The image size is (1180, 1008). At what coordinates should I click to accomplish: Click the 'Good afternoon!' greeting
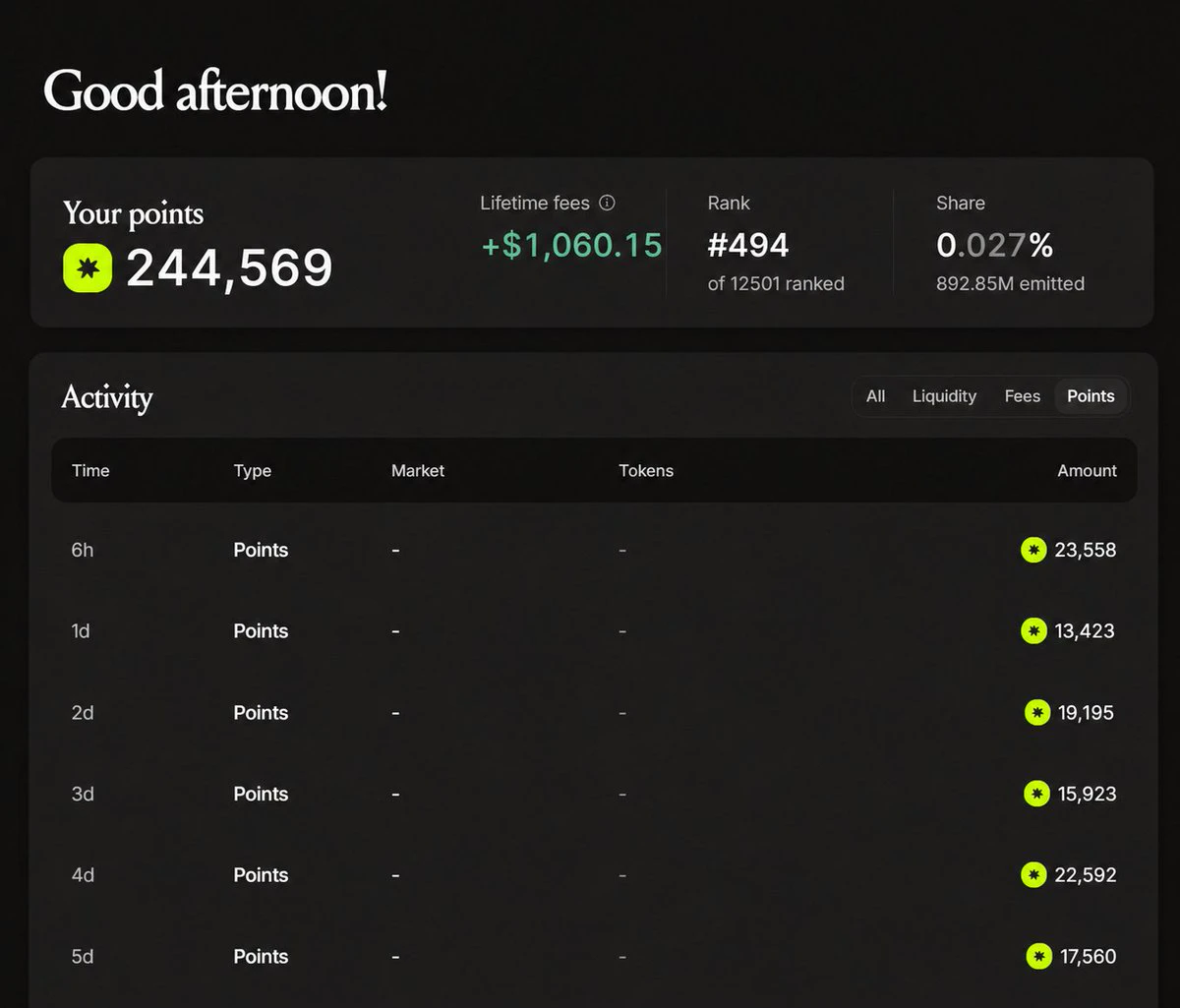coord(215,91)
